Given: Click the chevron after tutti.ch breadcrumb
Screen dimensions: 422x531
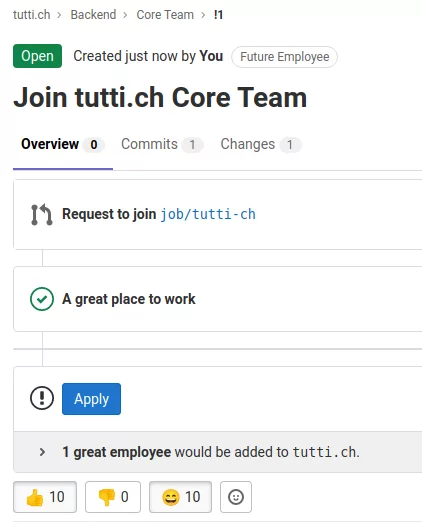Looking at the screenshot, I should [x=59, y=15].
